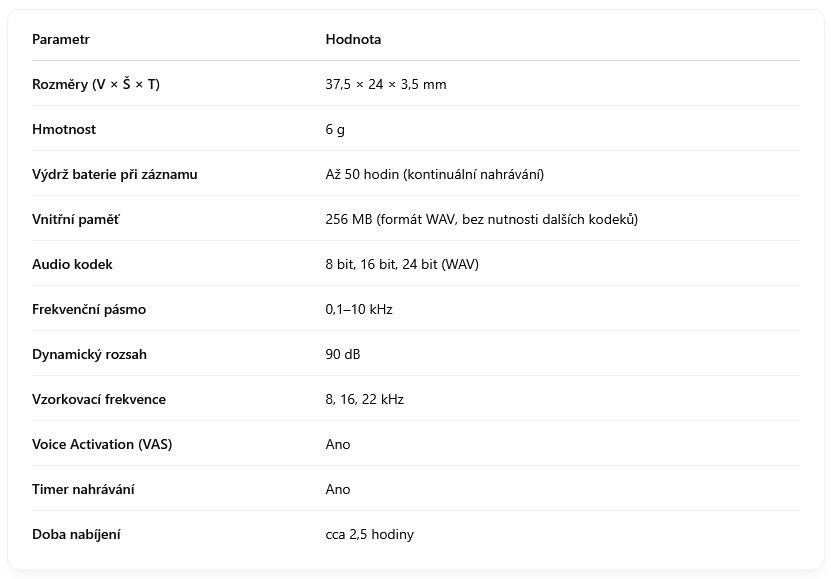The width and height of the screenshot is (831, 579).
Task: Click the Až 50 hodin battery value
Action: (x=435, y=174)
